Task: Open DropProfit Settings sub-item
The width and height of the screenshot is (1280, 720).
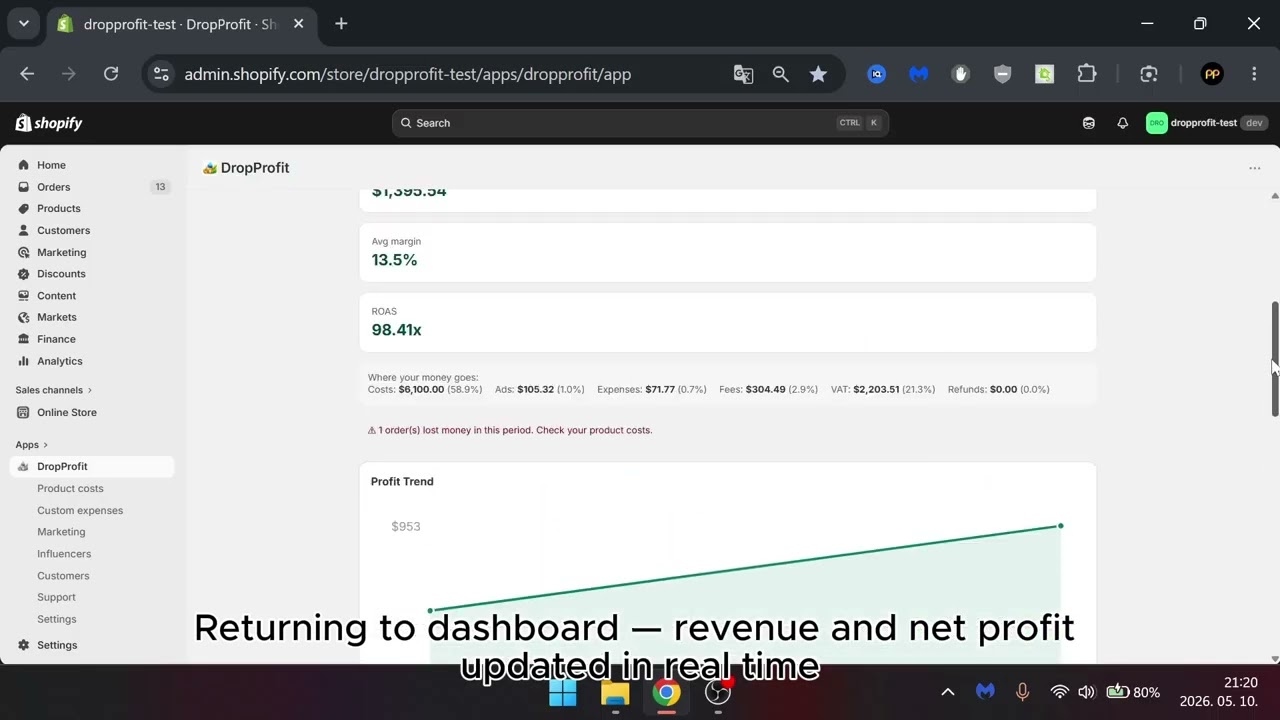Action: point(57,619)
